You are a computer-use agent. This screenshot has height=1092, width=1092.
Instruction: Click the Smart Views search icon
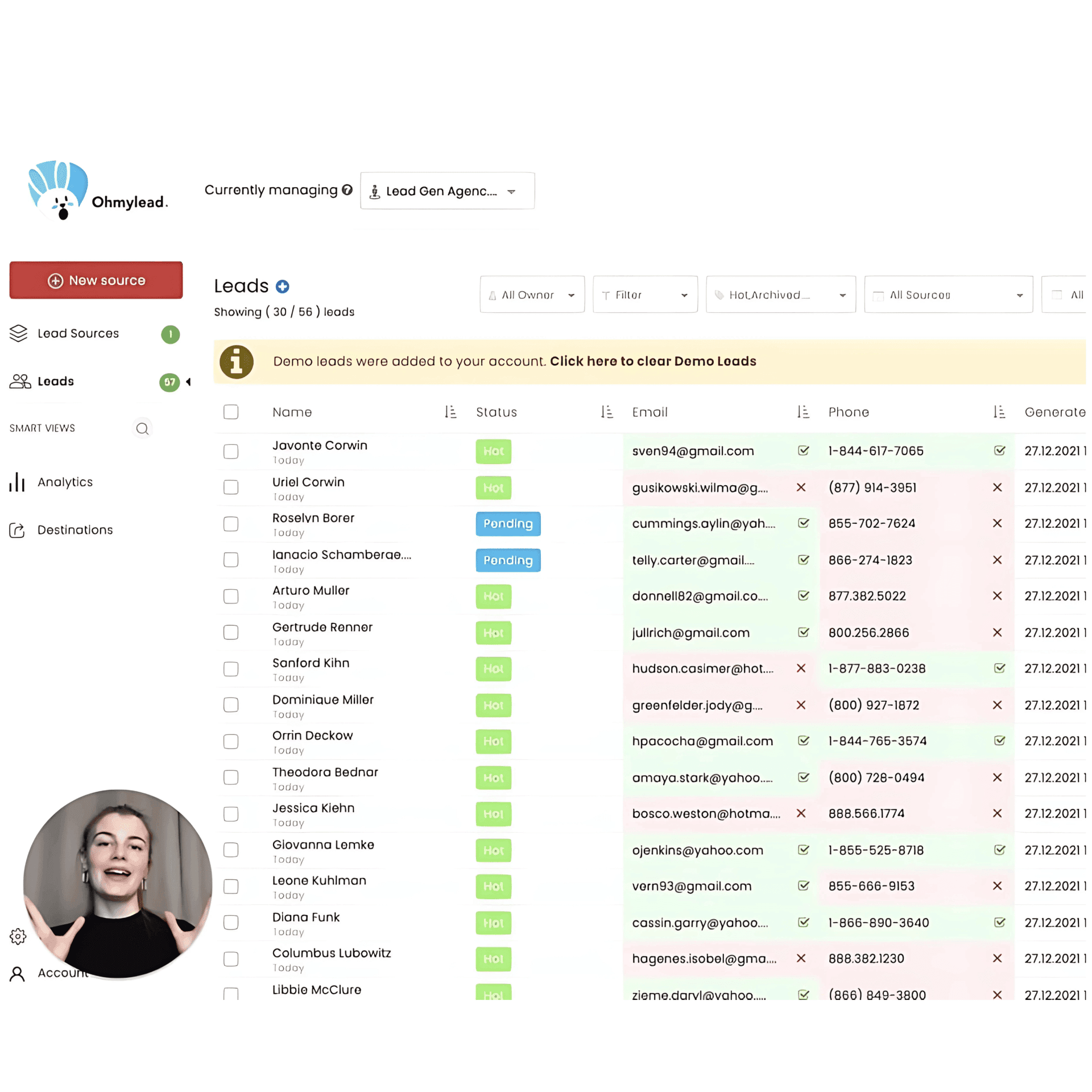(x=142, y=428)
